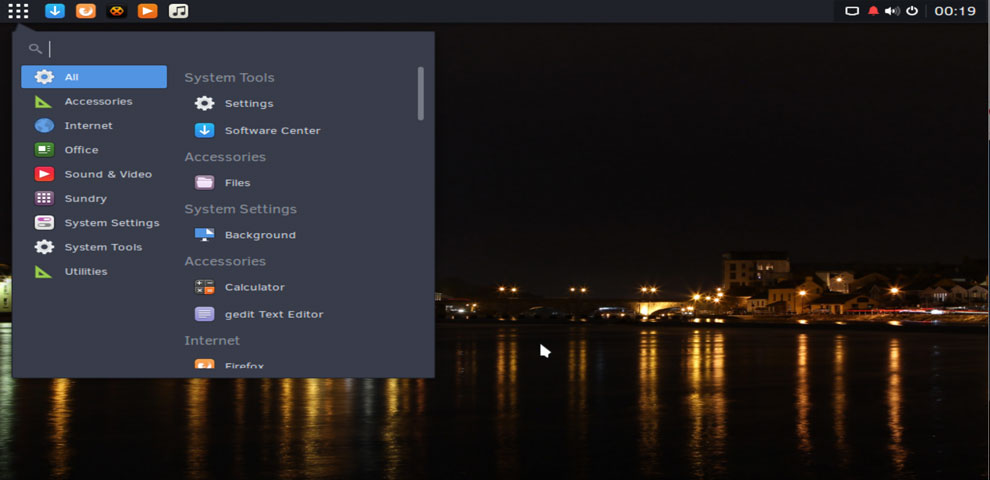Select System Settings category in sidebar

click(94, 223)
